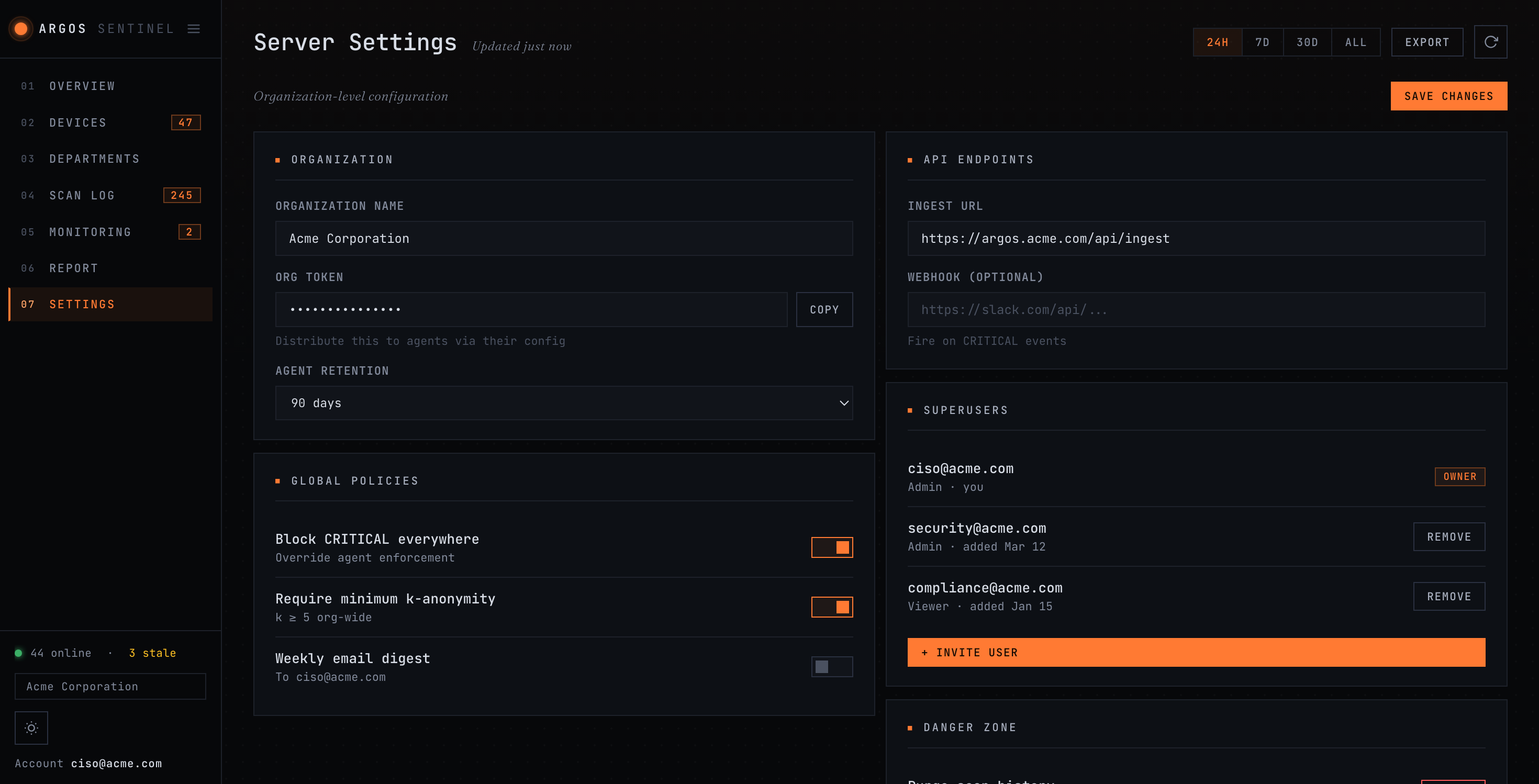Select the ALL time range tab
Screen dimensions: 1539x784
click(x=1356, y=42)
